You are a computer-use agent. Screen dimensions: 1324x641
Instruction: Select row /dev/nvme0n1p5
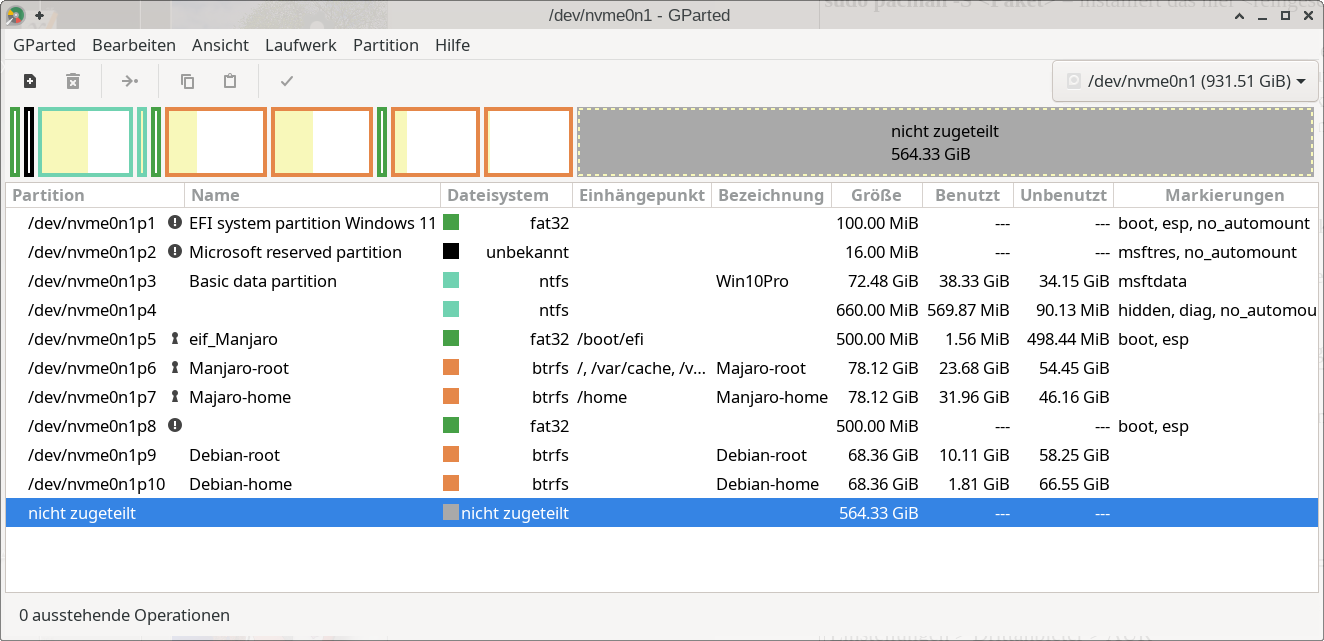(661, 339)
